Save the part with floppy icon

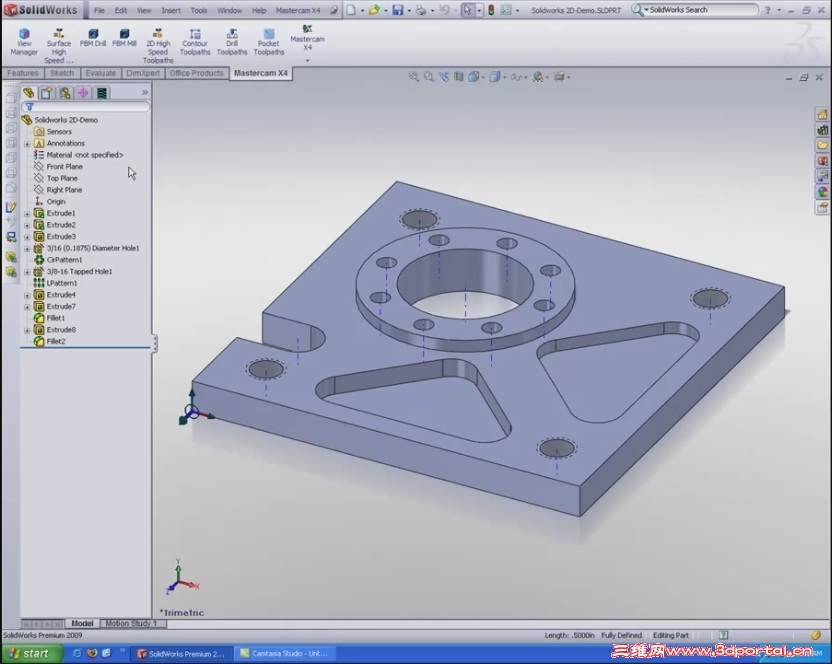pyautogui.click(x=398, y=10)
